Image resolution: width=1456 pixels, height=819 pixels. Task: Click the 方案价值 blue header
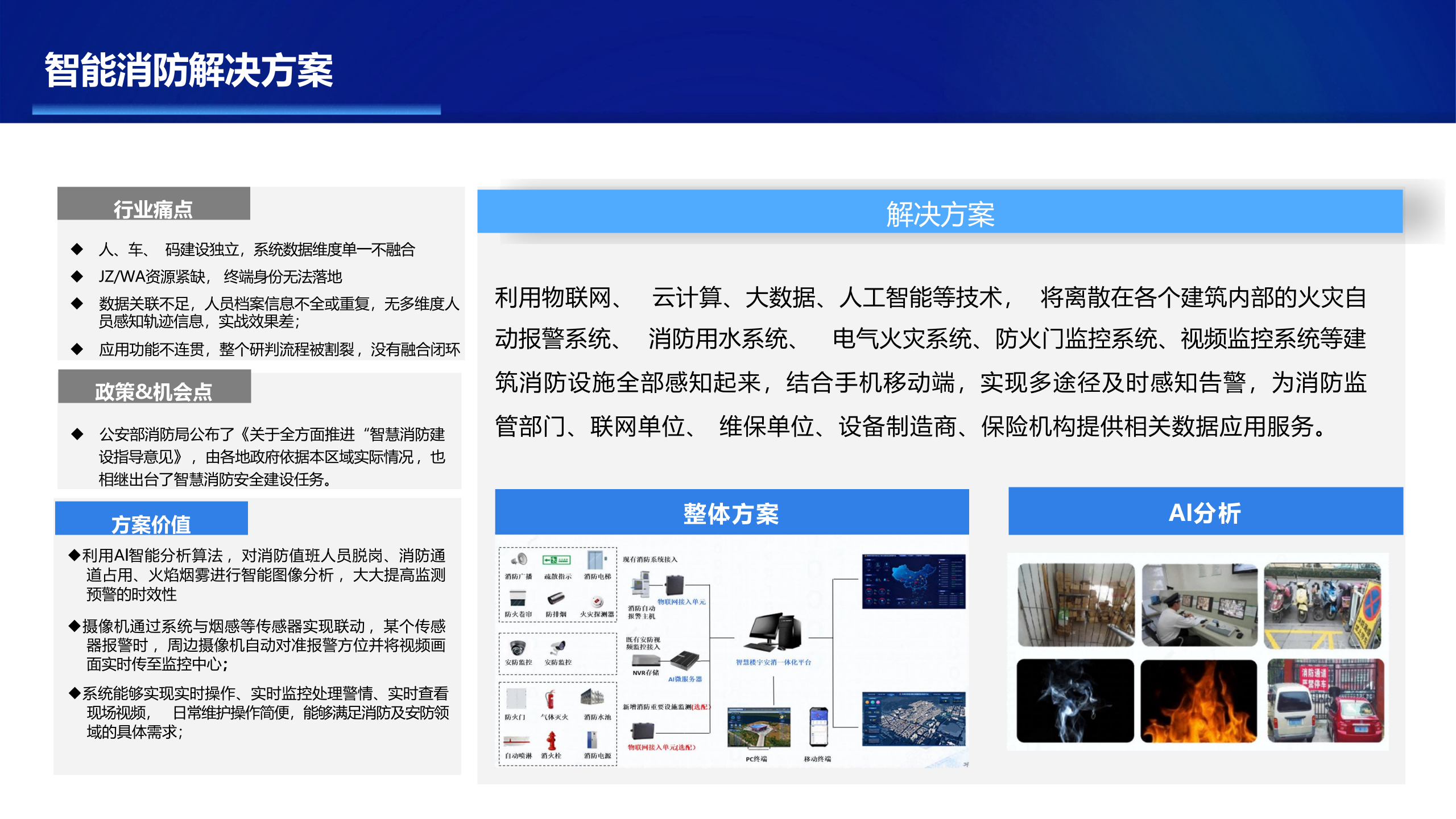click(x=151, y=519)
